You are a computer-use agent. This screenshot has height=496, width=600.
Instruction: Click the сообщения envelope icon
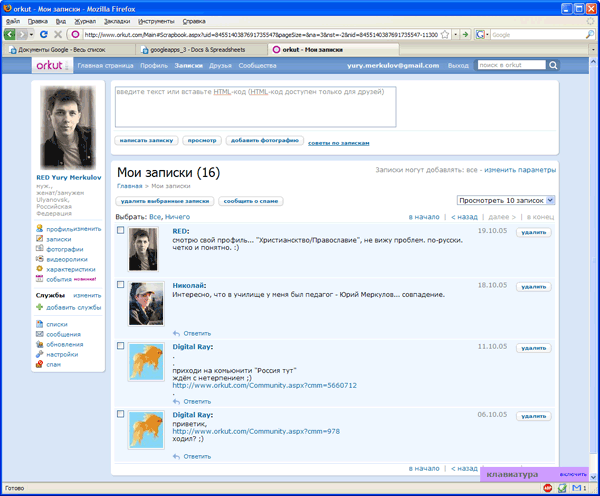(39, 334)
